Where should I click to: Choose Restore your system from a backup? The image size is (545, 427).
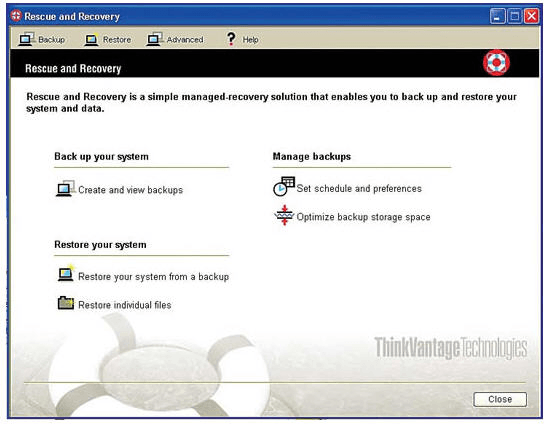[153, 277]
